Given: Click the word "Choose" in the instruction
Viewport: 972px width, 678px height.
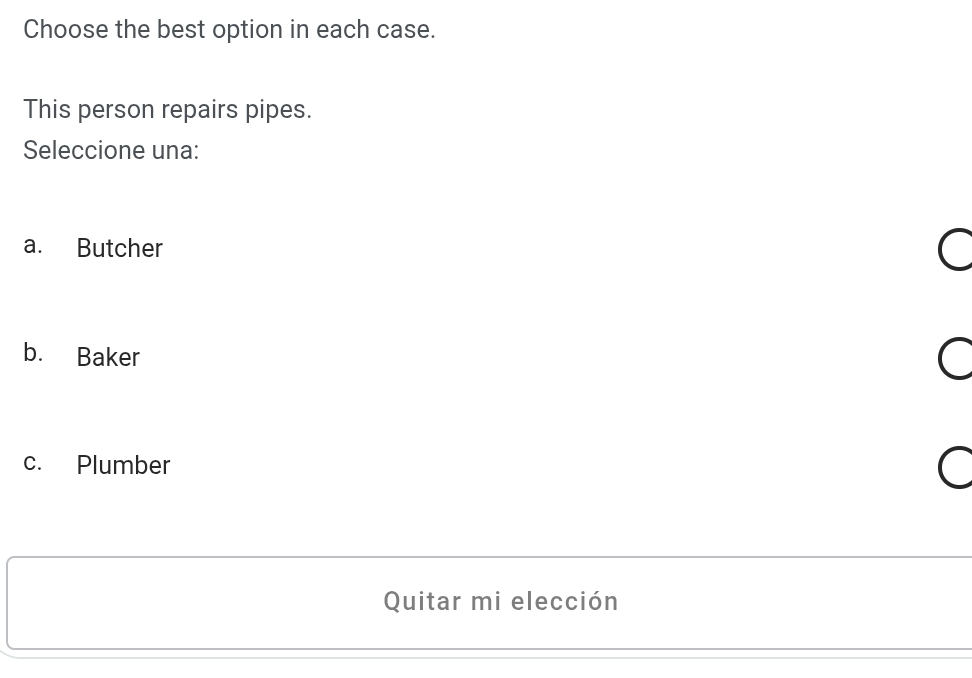Looking at the screenshot, I should (66, 30).
